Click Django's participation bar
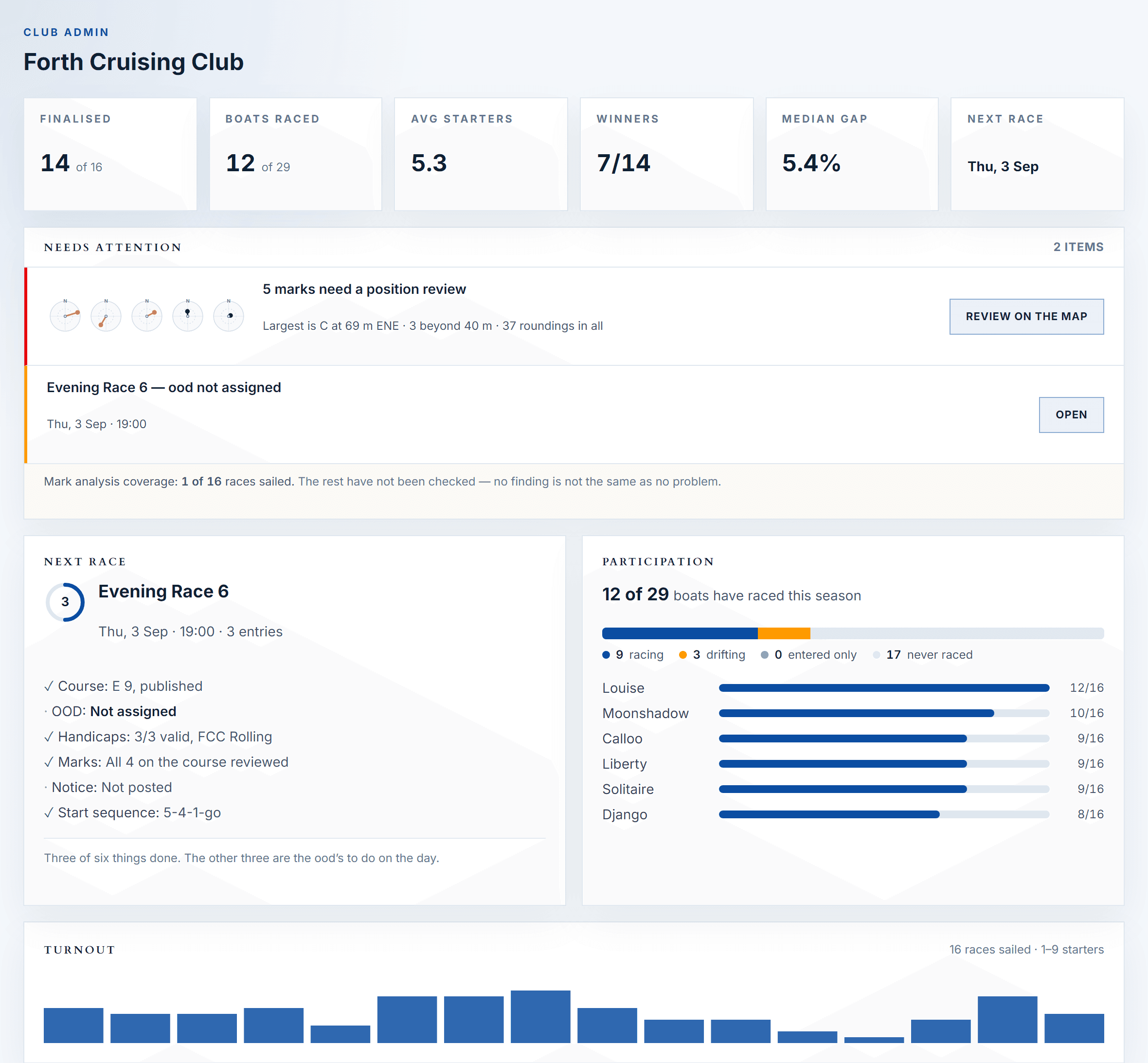The width and height of the screenshot is (1148, 1063). [884, 814]
